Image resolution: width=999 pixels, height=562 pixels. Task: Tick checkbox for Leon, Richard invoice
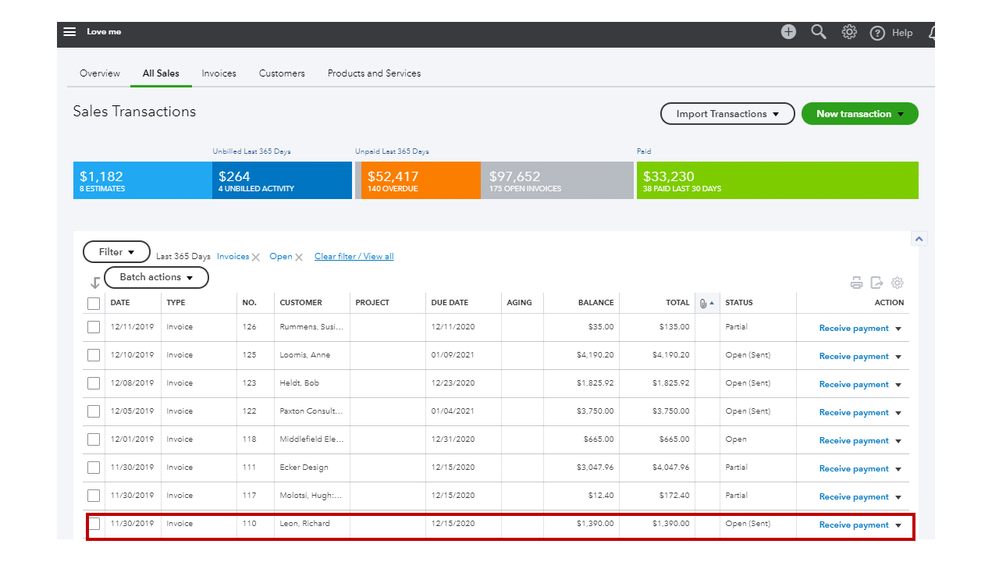94,524
